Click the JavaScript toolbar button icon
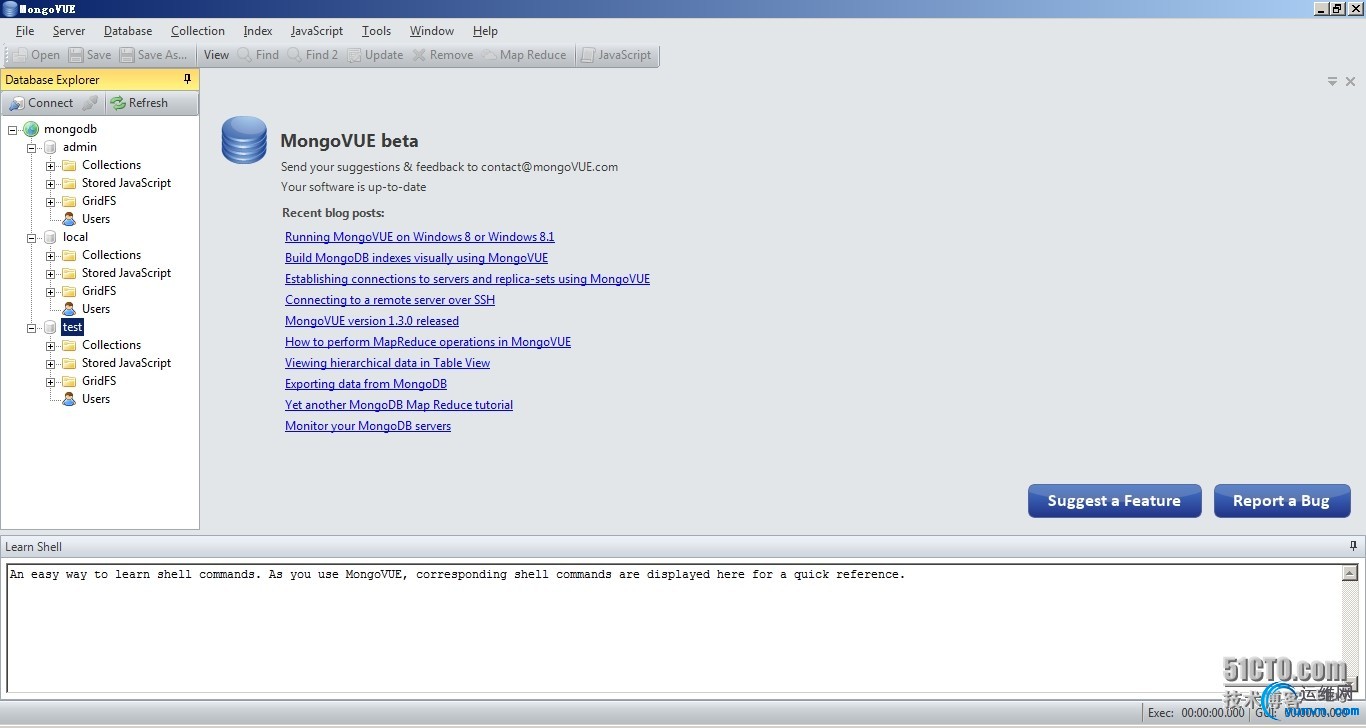Viewport: 1366px width, 728px height. pyautogui.click(x=588, y=55)
